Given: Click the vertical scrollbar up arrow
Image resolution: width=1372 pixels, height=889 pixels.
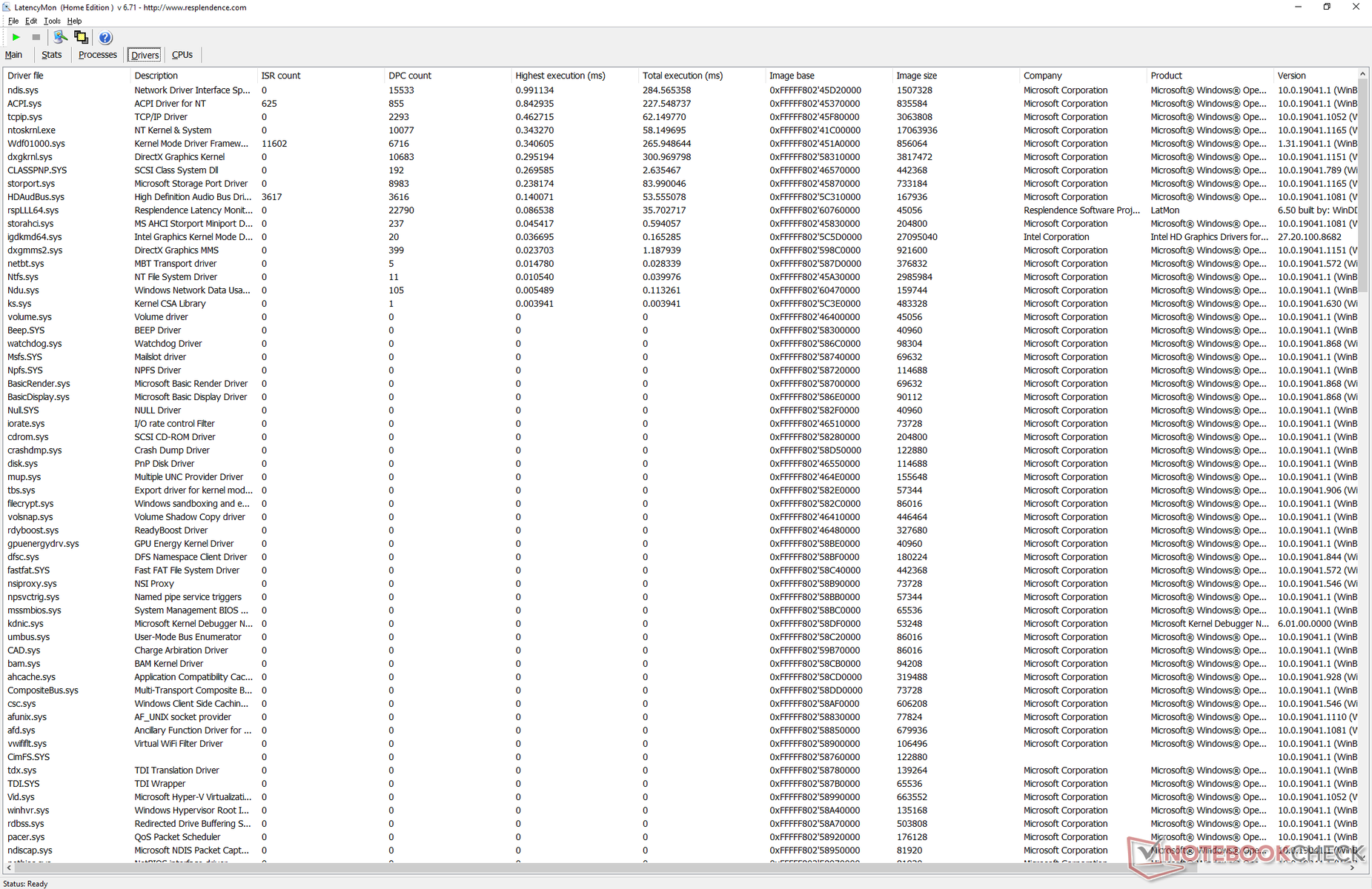Looking at the screenshot, I should coord(1362,74).
